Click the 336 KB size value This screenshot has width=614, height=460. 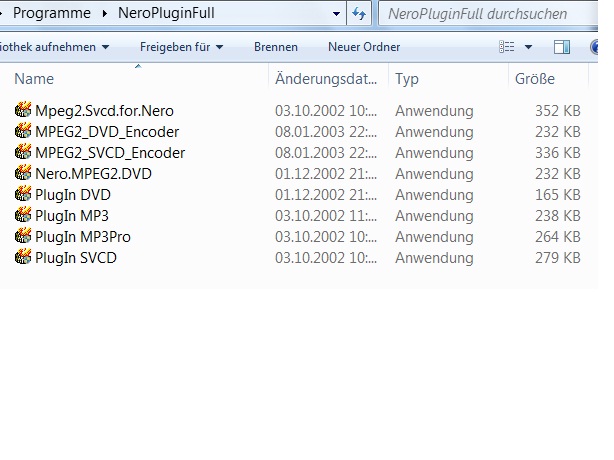point(558,153)
